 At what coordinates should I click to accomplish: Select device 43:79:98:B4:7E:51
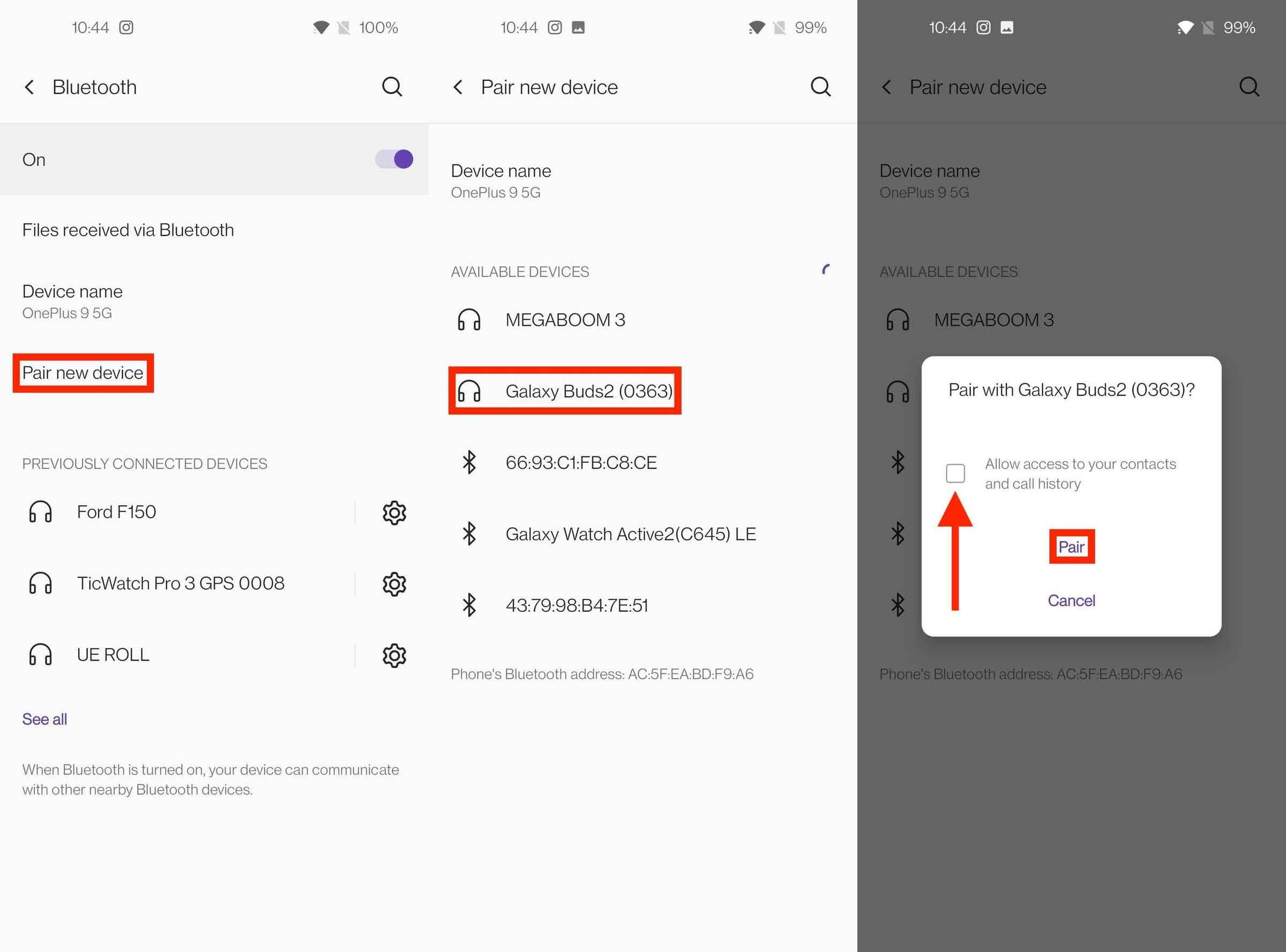pos(577,606)
